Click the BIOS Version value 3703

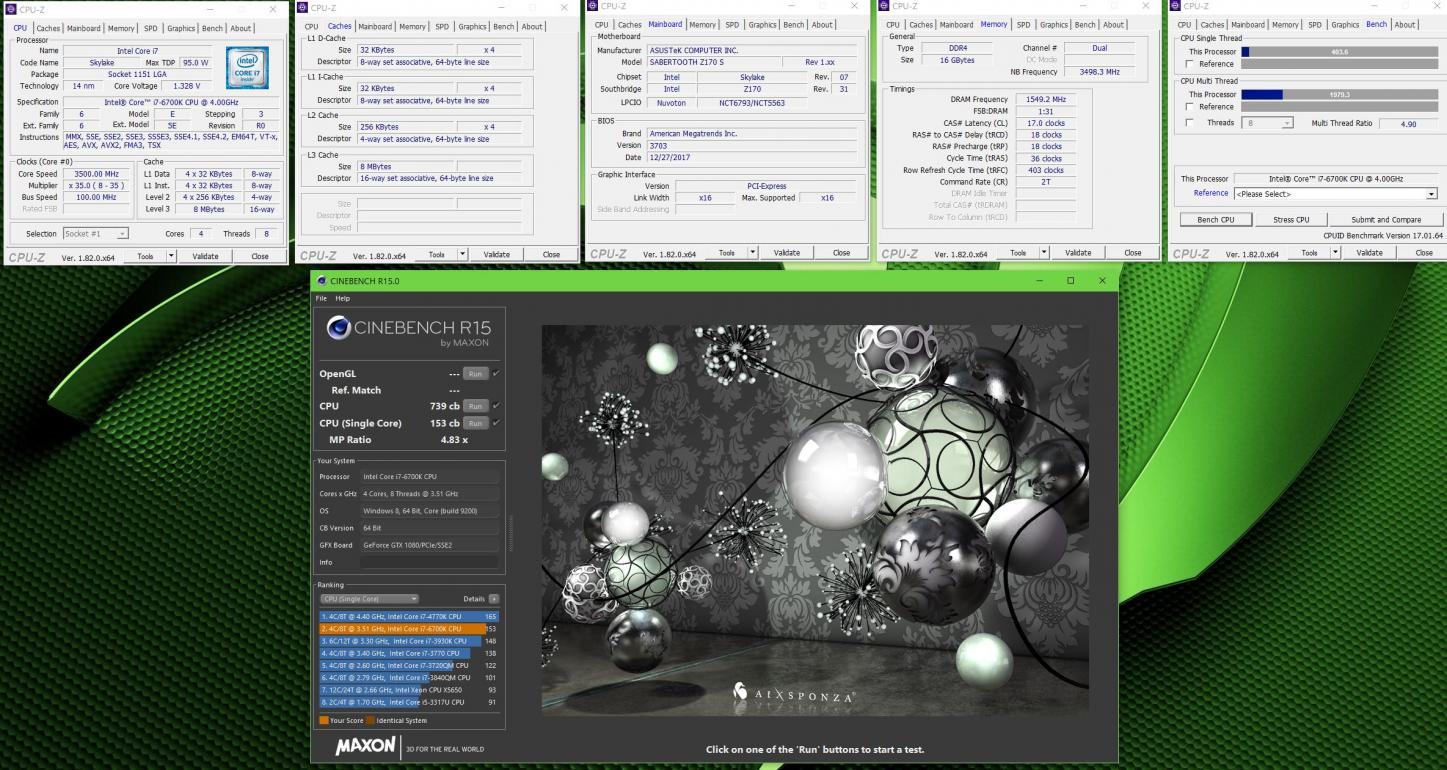coord(752,146)
